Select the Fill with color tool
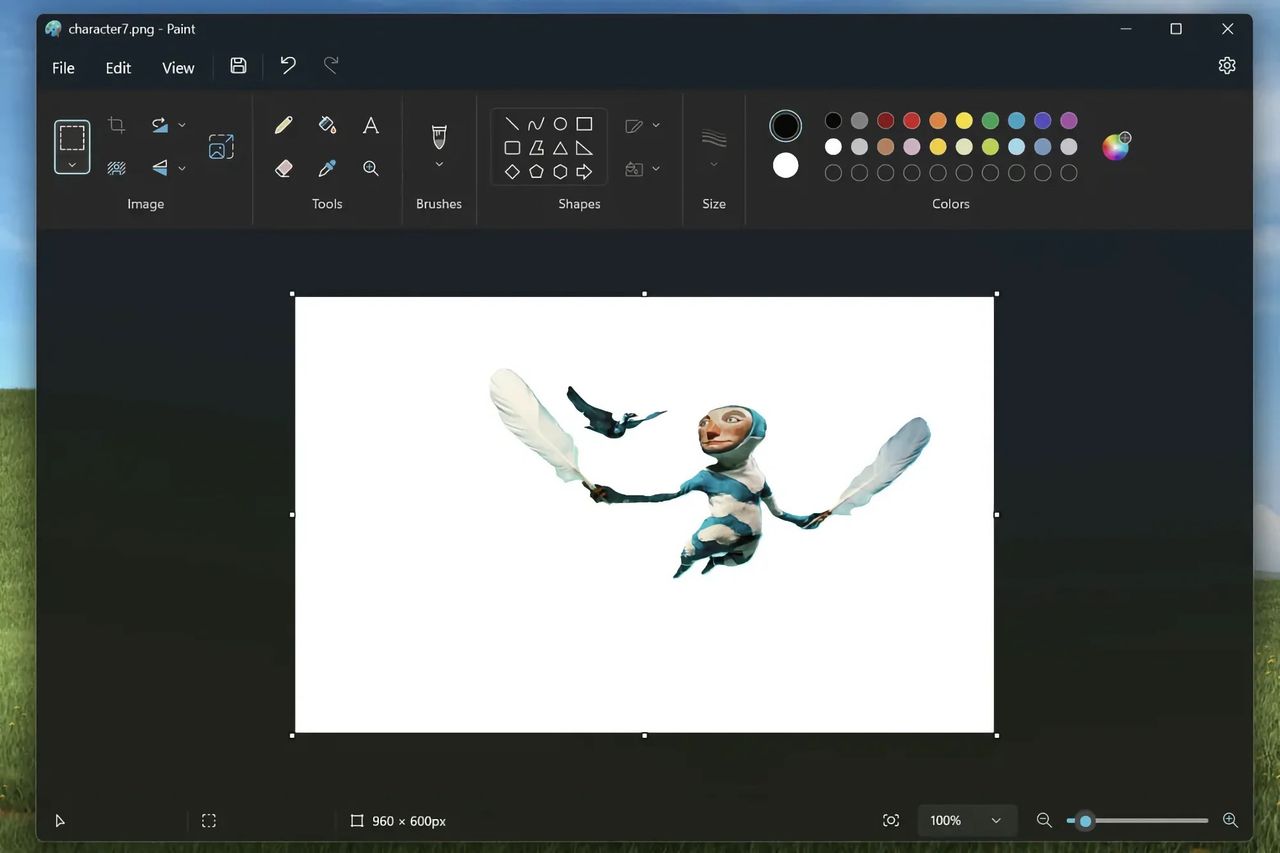Viewport: 1280px width, 853px height. click(327, 124)
